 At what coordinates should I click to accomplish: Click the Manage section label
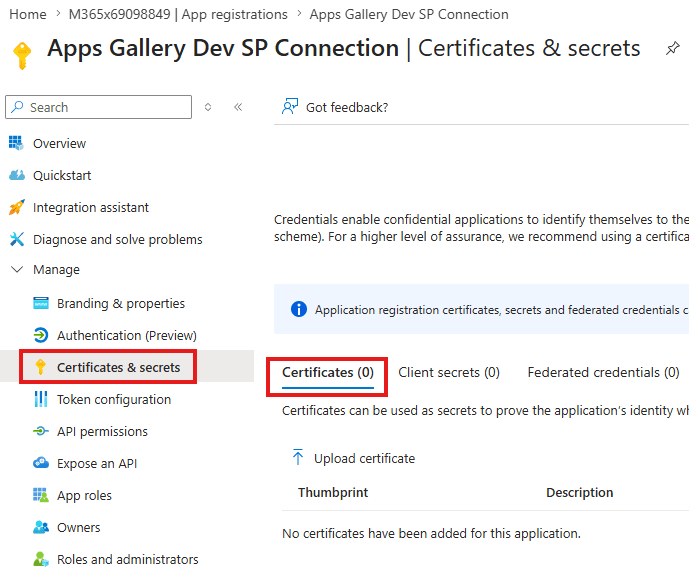click(x=56, y=269)
